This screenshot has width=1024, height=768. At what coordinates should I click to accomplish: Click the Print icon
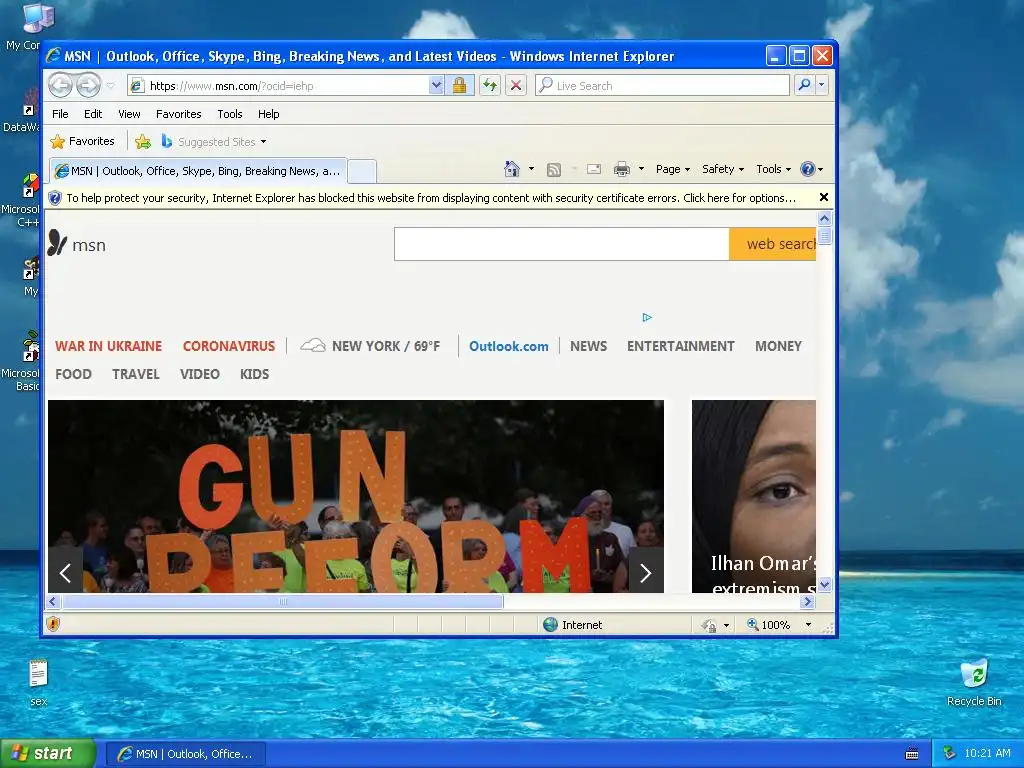[x=622, y=169]
